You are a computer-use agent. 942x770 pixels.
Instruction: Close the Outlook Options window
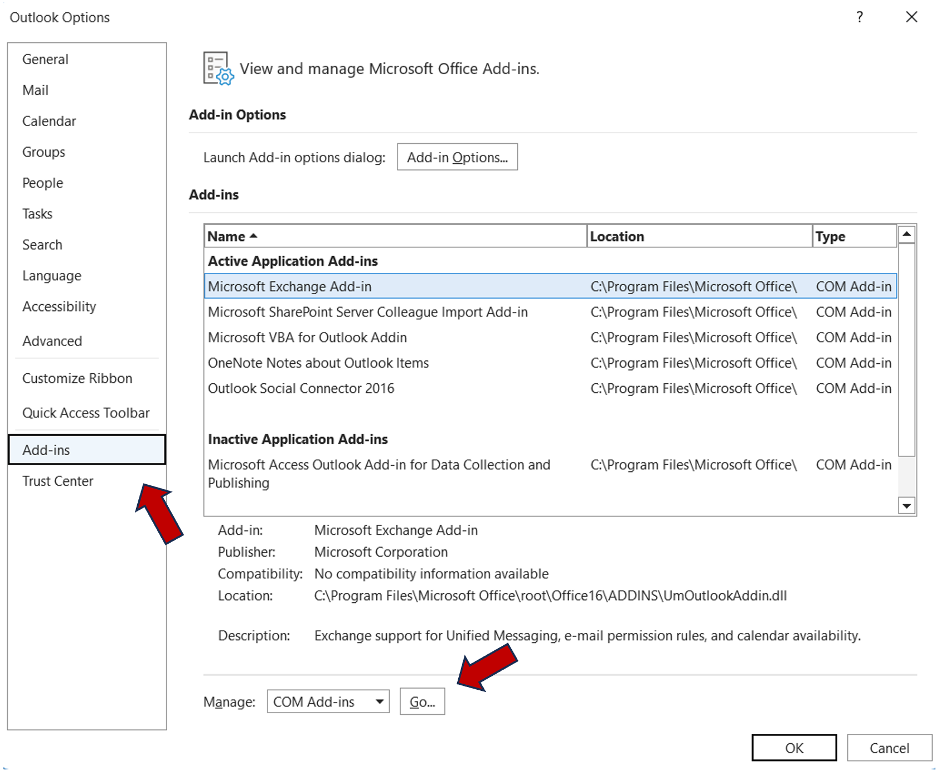(x=911, y=17)
